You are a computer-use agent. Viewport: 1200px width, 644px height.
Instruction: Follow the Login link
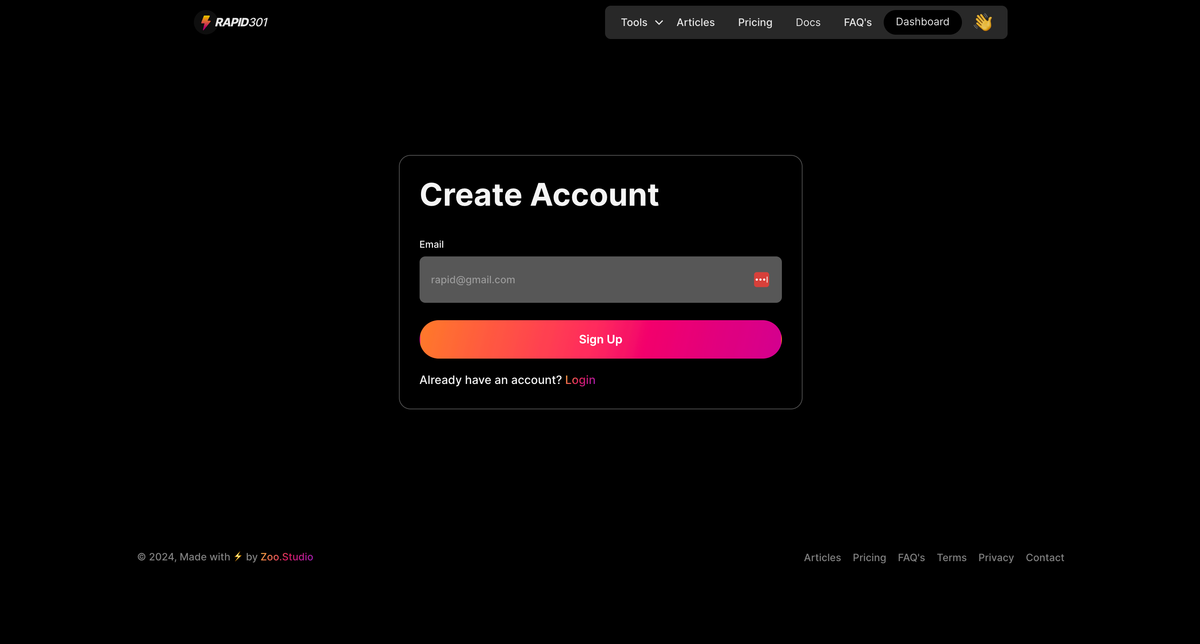[580, 380]
